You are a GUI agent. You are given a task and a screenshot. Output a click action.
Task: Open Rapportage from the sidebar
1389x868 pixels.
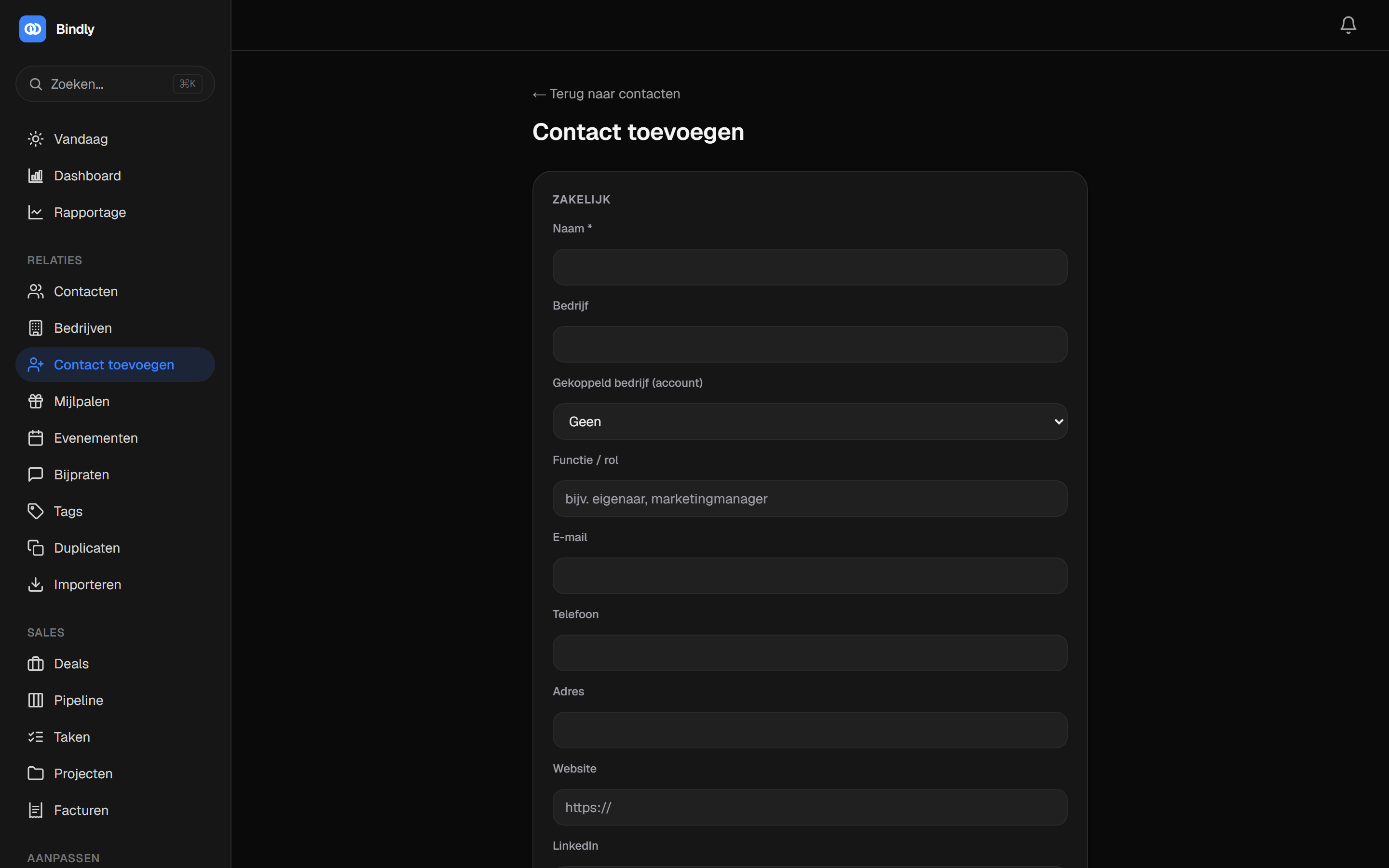[115, 212]
